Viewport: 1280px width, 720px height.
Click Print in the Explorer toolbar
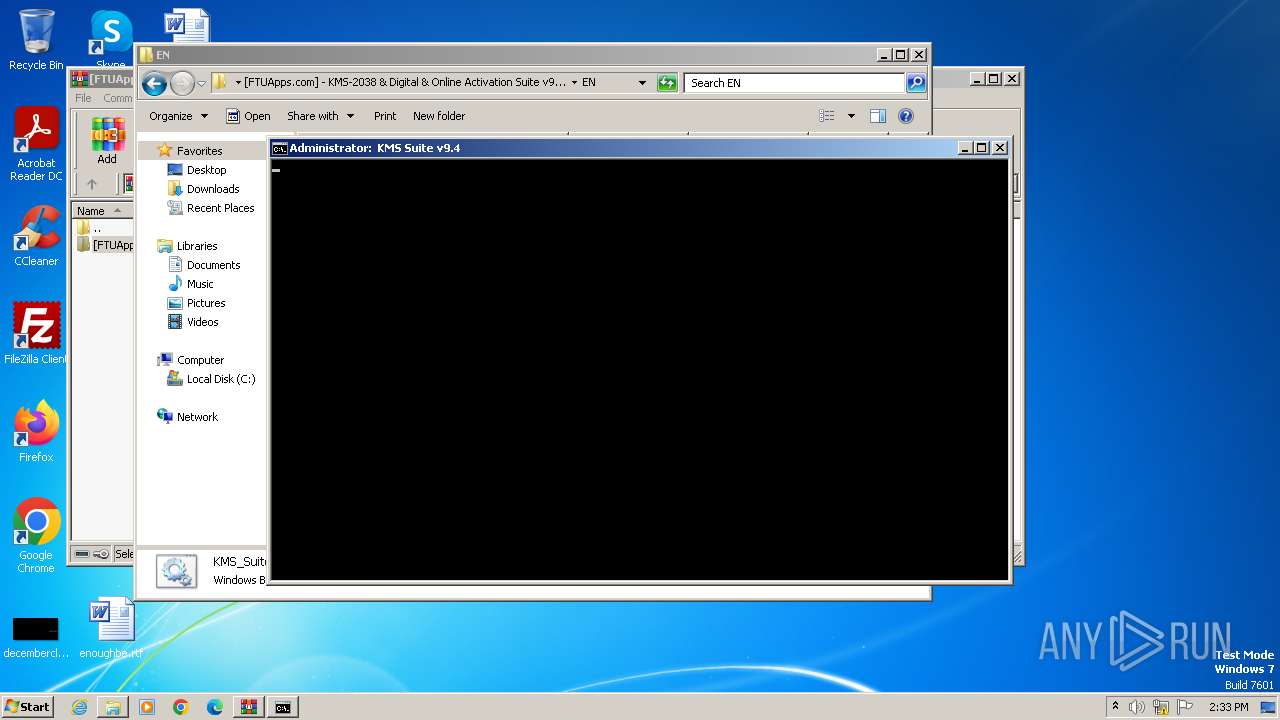point(385,116)
